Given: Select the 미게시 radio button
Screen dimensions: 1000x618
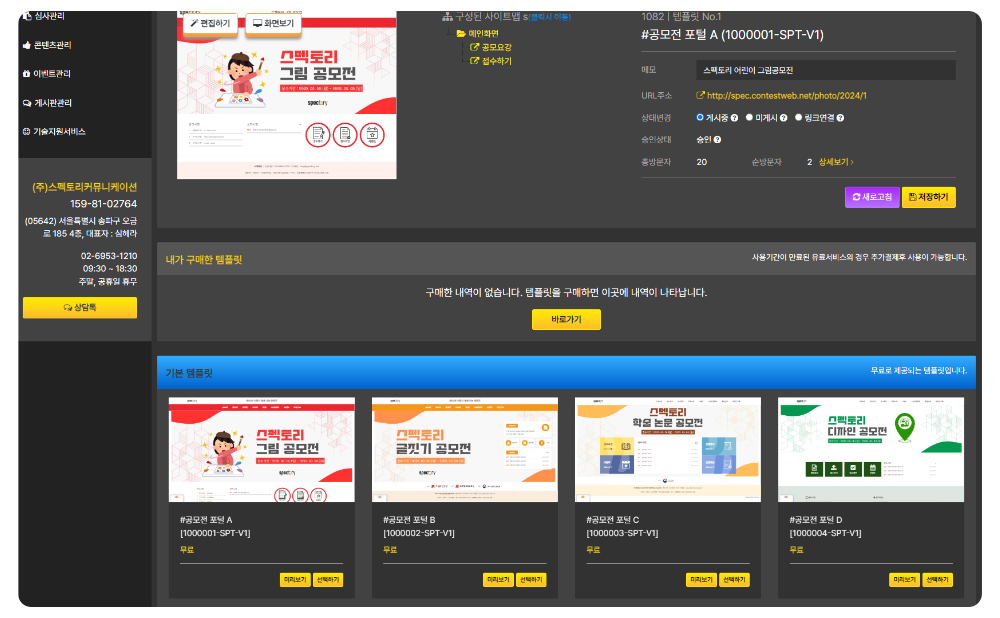Looking at the screenshot, I should [x=749, y=117].
